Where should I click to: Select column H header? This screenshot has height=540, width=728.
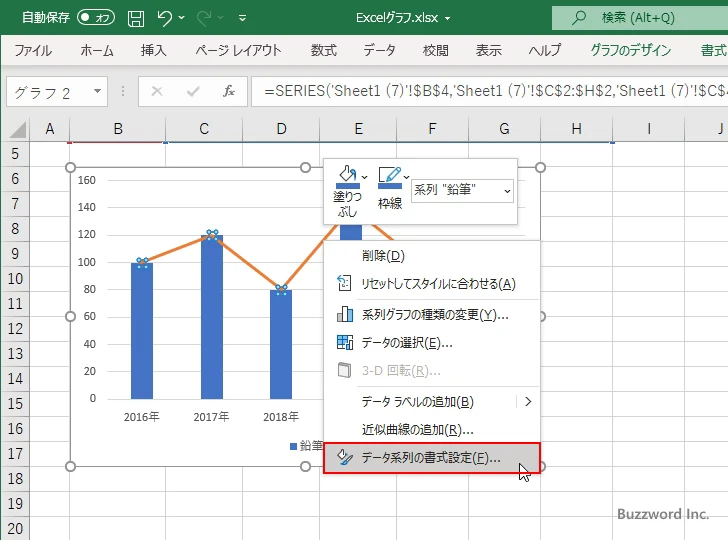(x=576, y=129)
